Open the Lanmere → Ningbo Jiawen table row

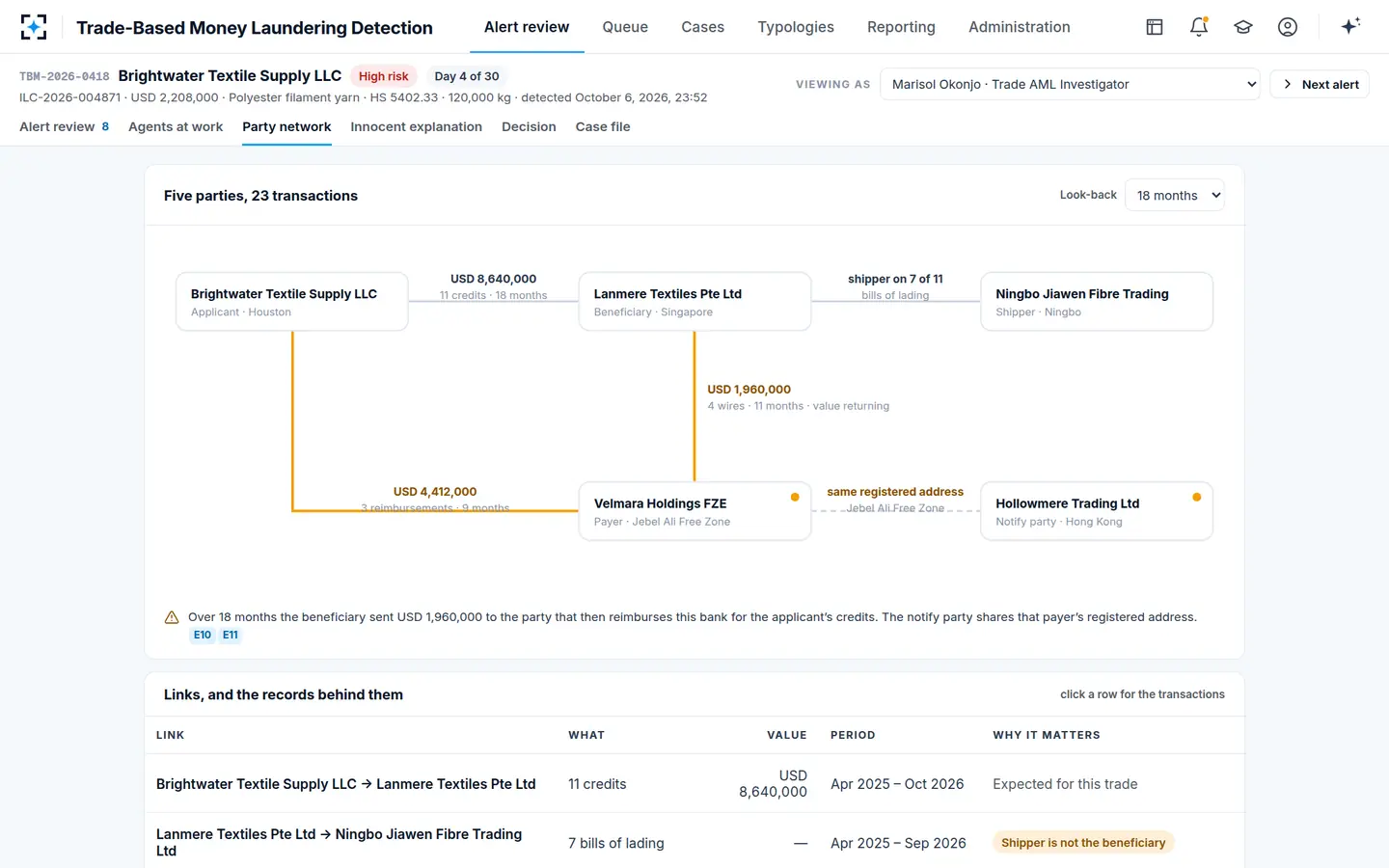(x=694, y=842)
